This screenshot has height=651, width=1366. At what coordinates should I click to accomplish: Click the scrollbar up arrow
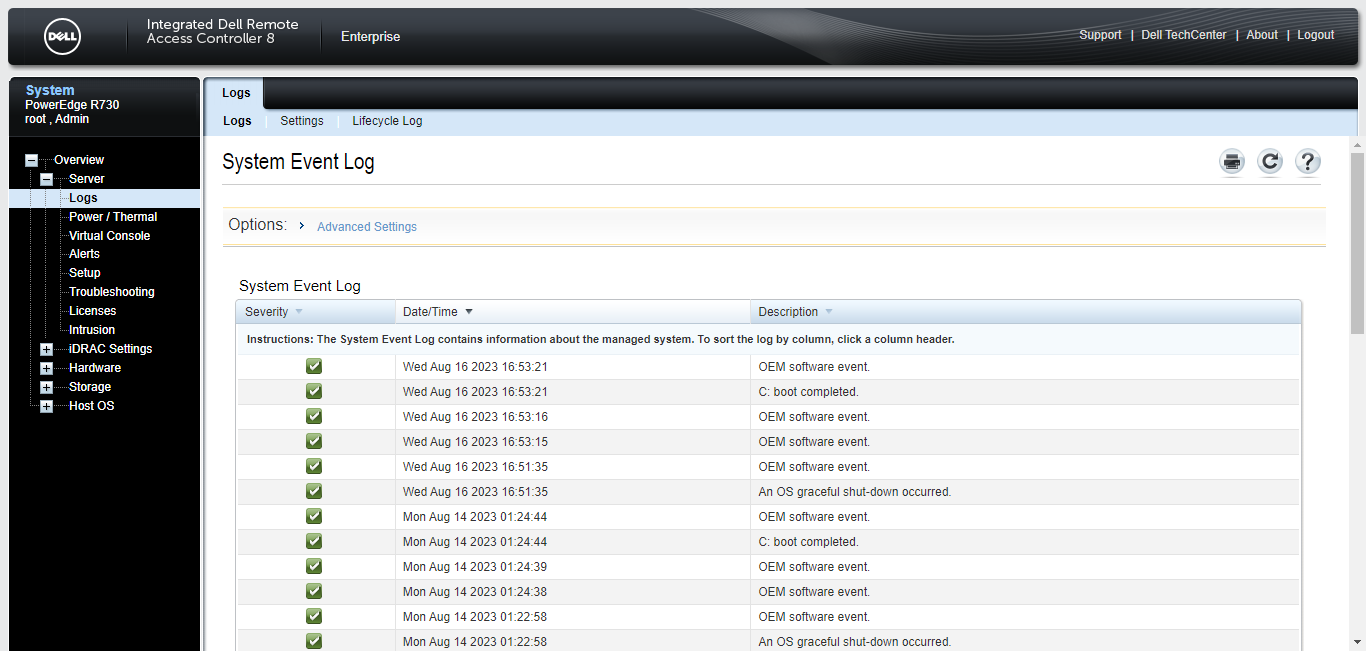click(1357, 145)
